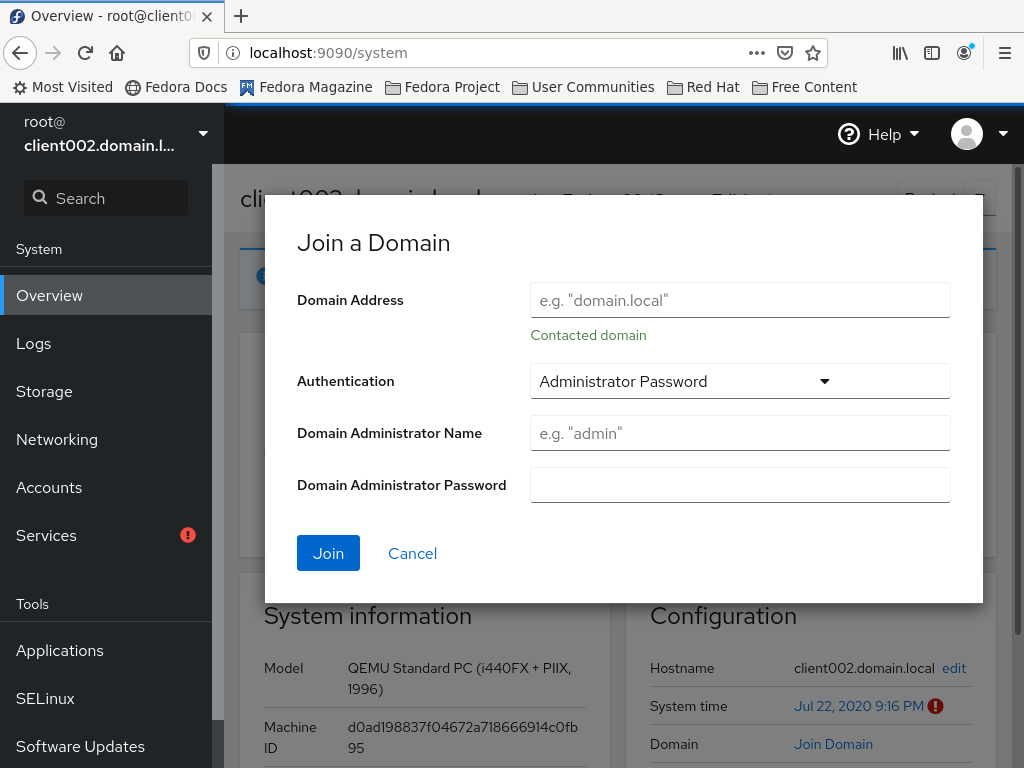The height and width of the screenshot is (768, 1024).
Task: Click the page vertical scrollbar
Action: click(x=1017, y=400)
